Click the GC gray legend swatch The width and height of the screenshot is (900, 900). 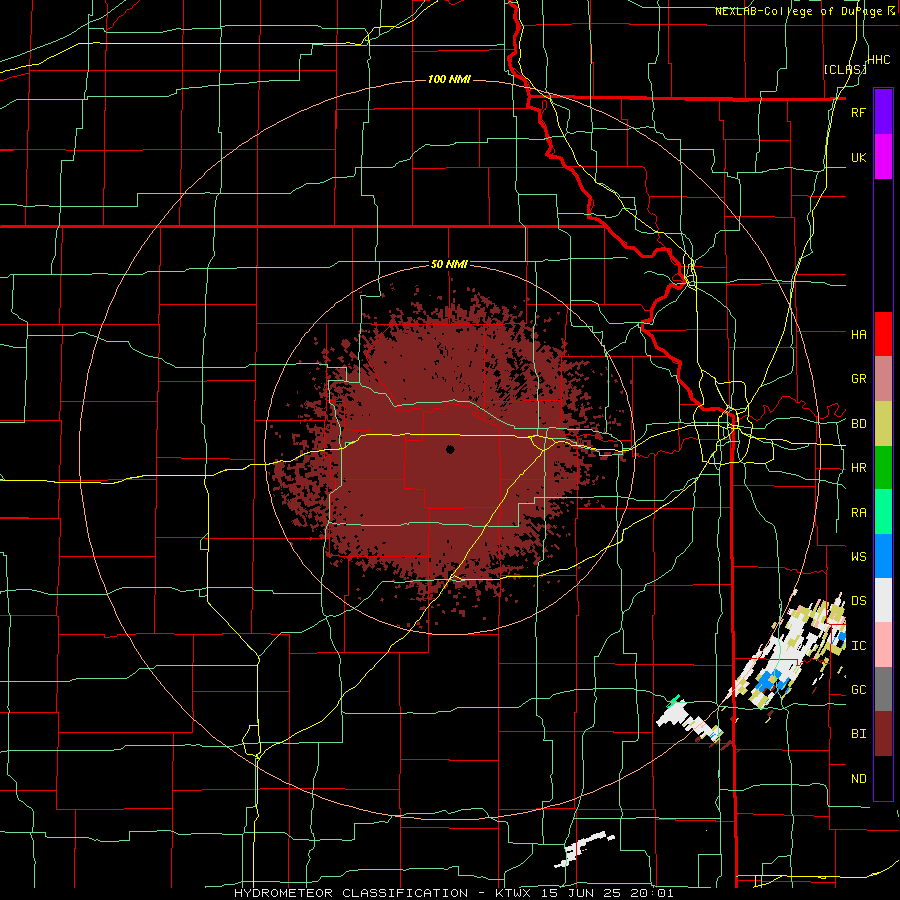(883, 689)
